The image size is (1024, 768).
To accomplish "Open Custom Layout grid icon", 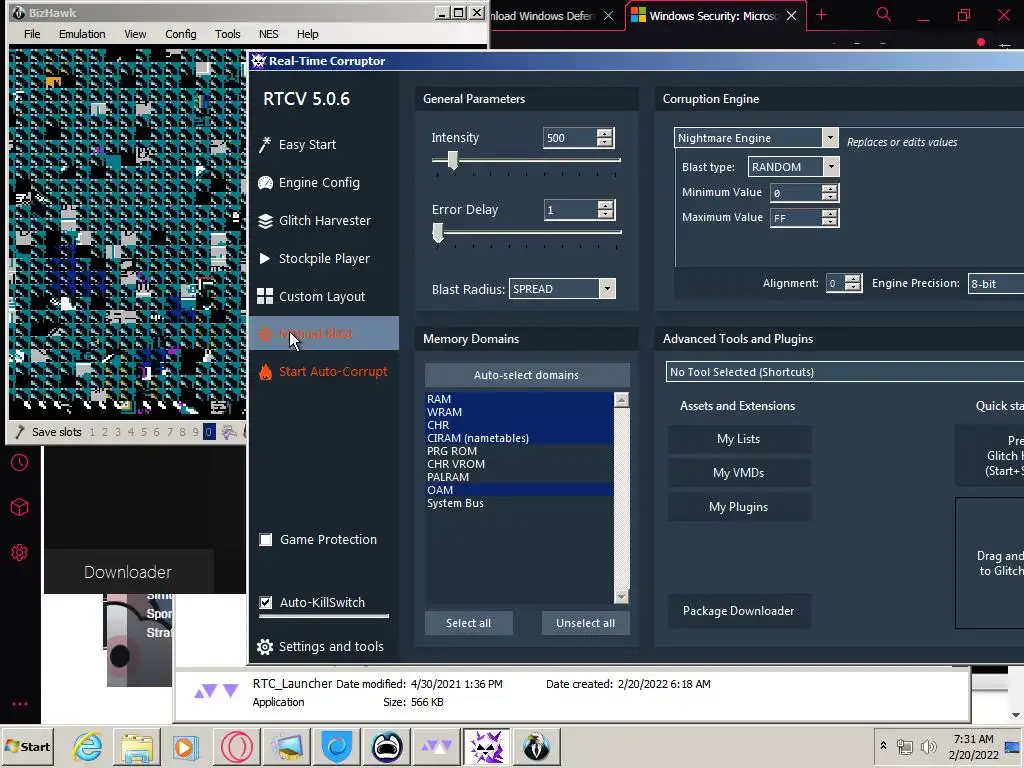I will pyautogui.click(x=265, y=296).
